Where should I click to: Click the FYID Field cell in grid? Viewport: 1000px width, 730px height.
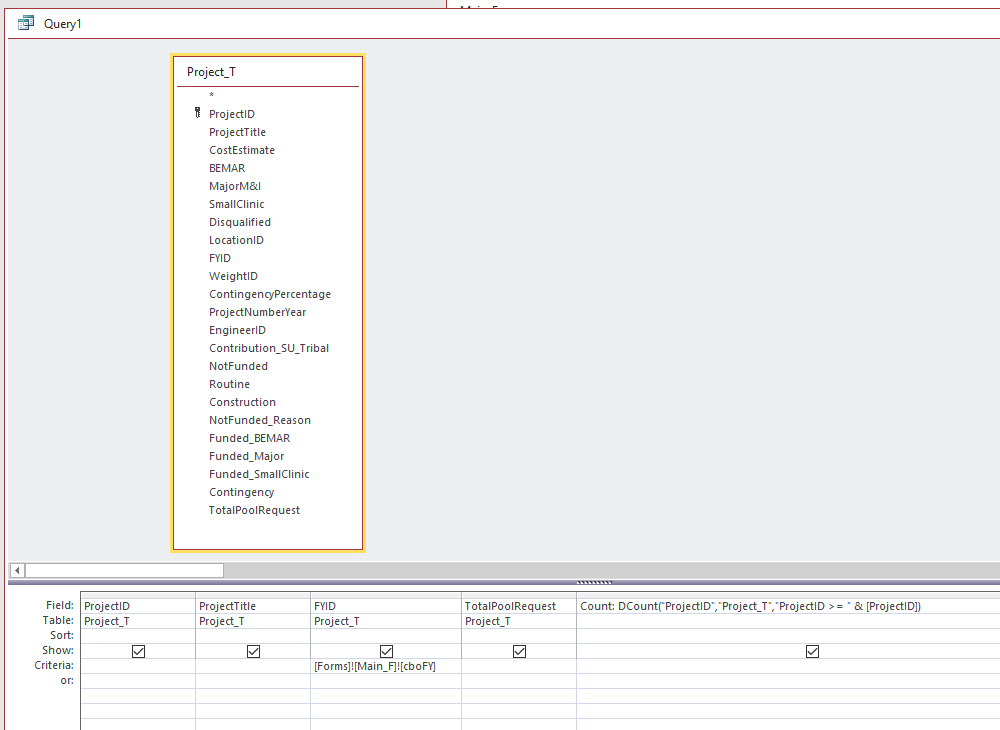pyautogui.click(x=386, y=606)
